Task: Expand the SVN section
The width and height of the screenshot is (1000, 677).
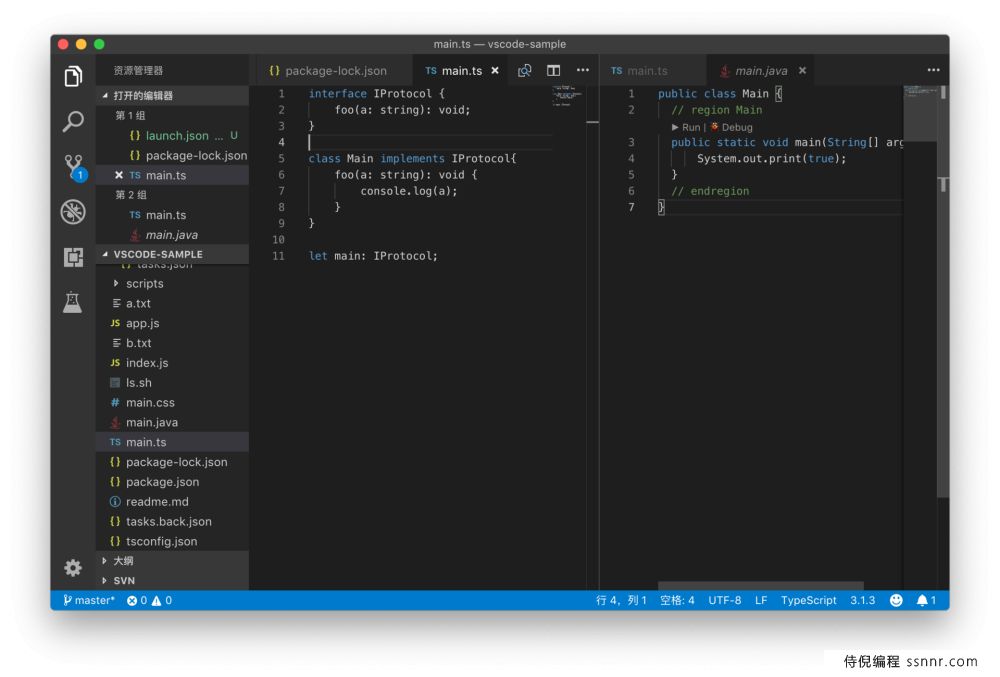Action: pyautogui.click(x=172, y=581)
